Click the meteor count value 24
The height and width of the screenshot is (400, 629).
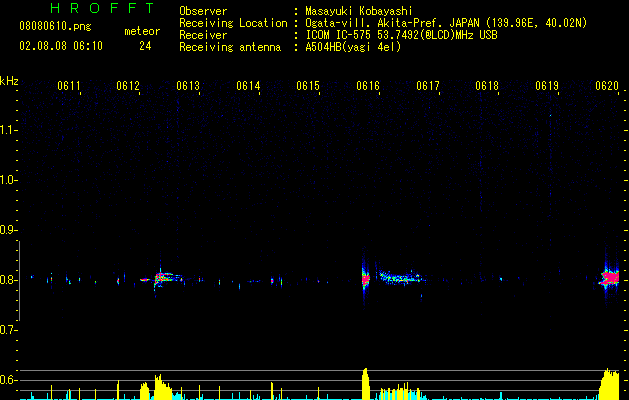pyautogui.click(x=145, y=46)
